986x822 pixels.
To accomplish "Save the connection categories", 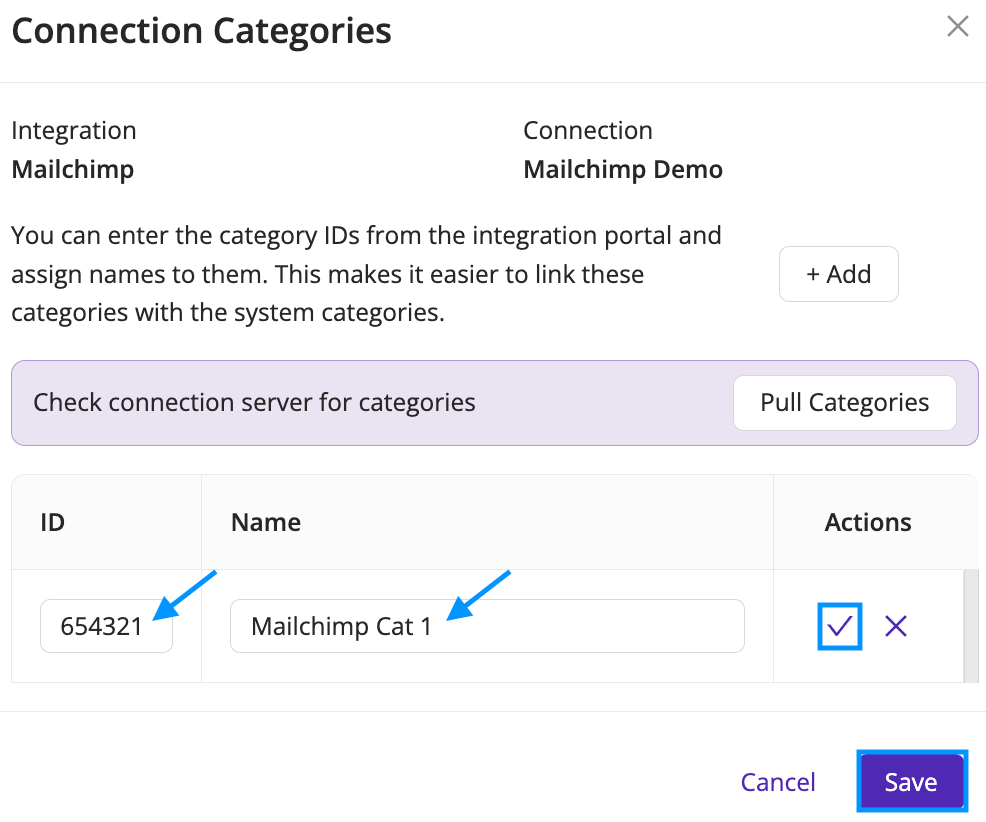I will click(911, 782).
